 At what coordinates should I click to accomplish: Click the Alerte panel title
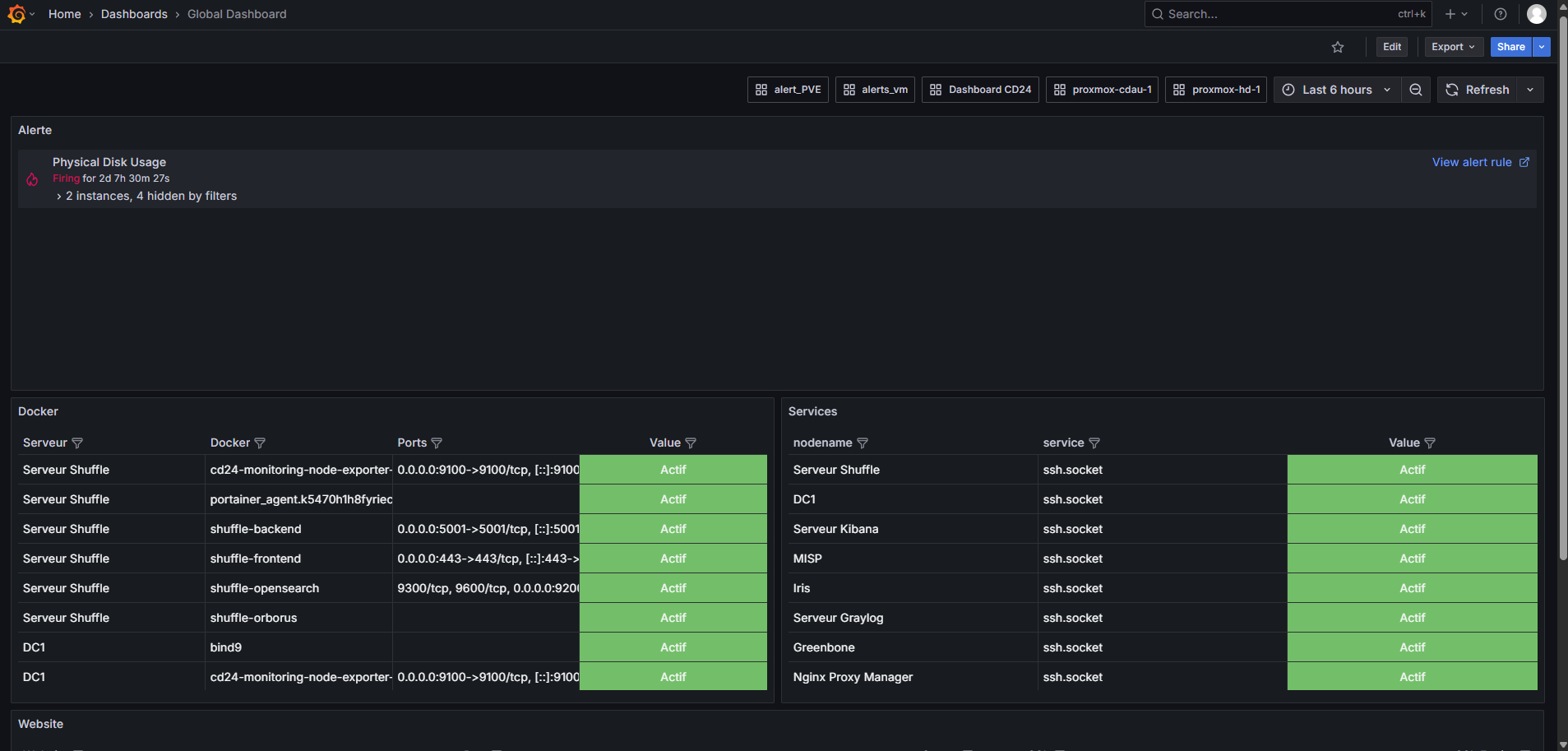point(35,130)
